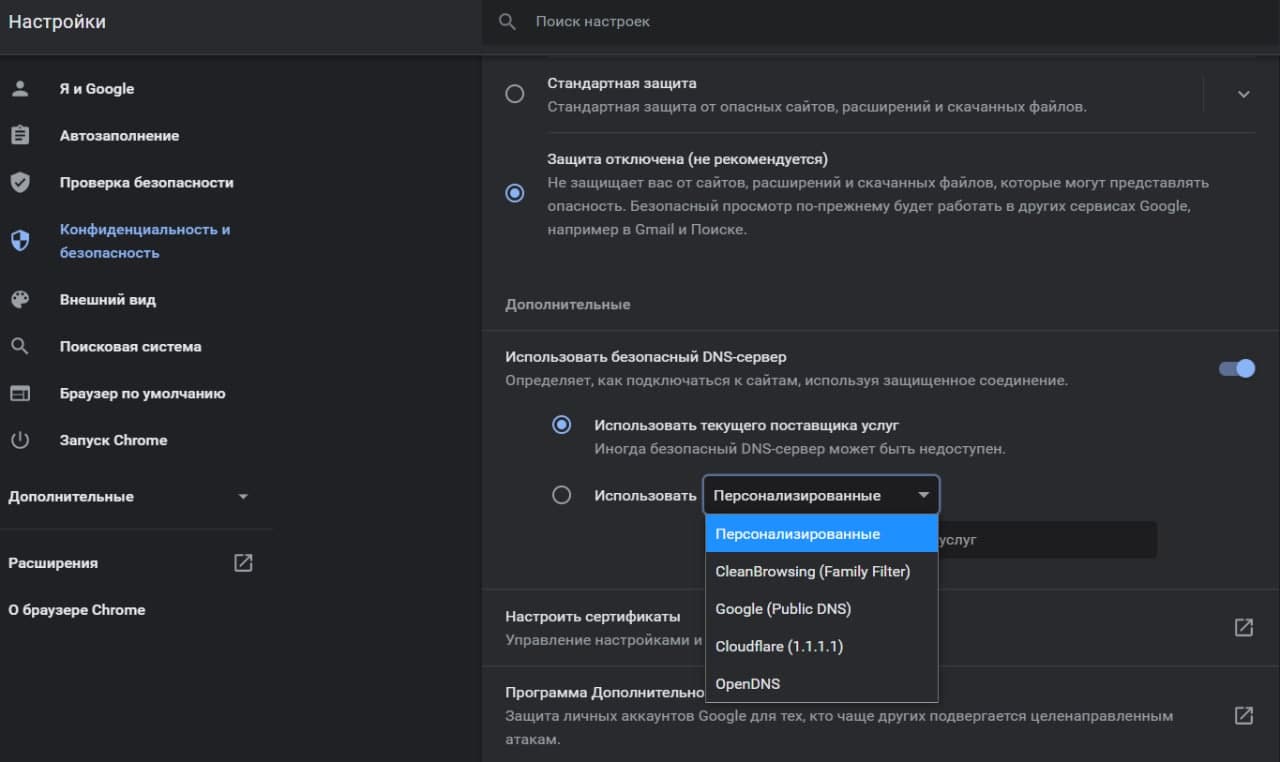Click the shield checkmark icon Проверка безопасности
This screenshot has width=1280, height=762.
20,182
